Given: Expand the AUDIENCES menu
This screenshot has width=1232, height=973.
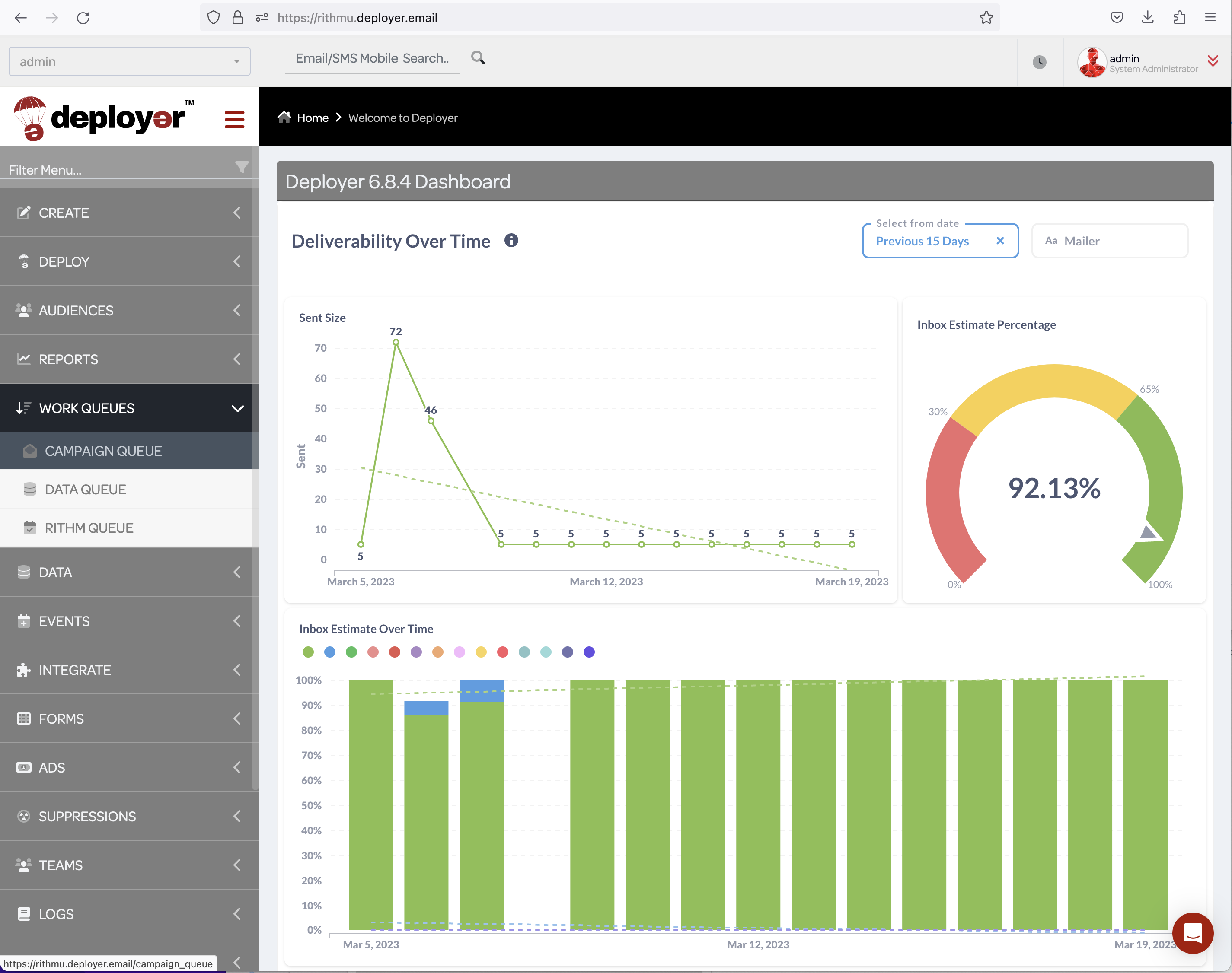Looking at the screenshot, I should [x=129, y=311].
